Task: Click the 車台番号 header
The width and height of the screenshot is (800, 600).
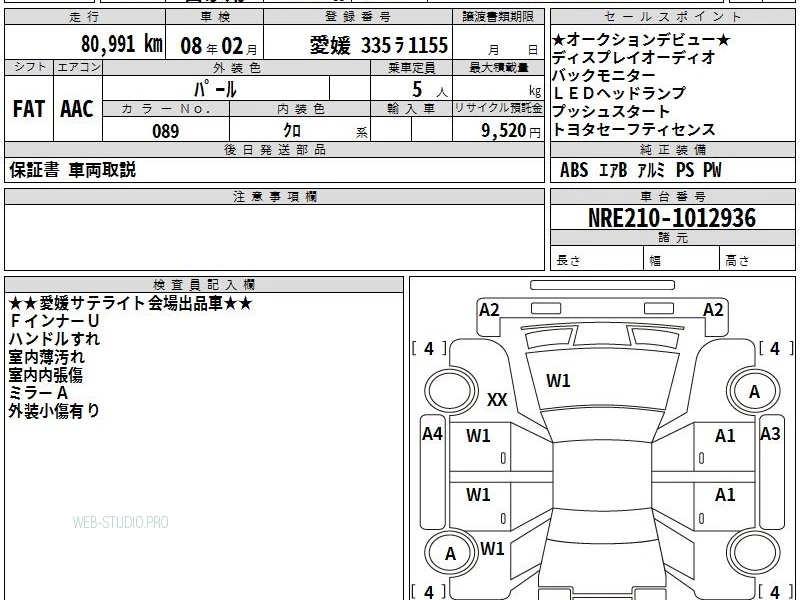Action: click(x=672, y=197)
